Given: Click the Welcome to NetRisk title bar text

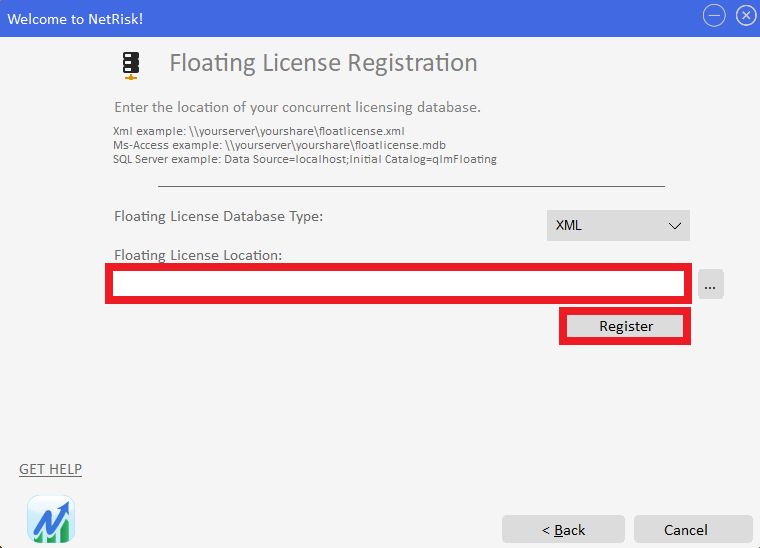Looking at the screenshot, I should coord(75,19).
